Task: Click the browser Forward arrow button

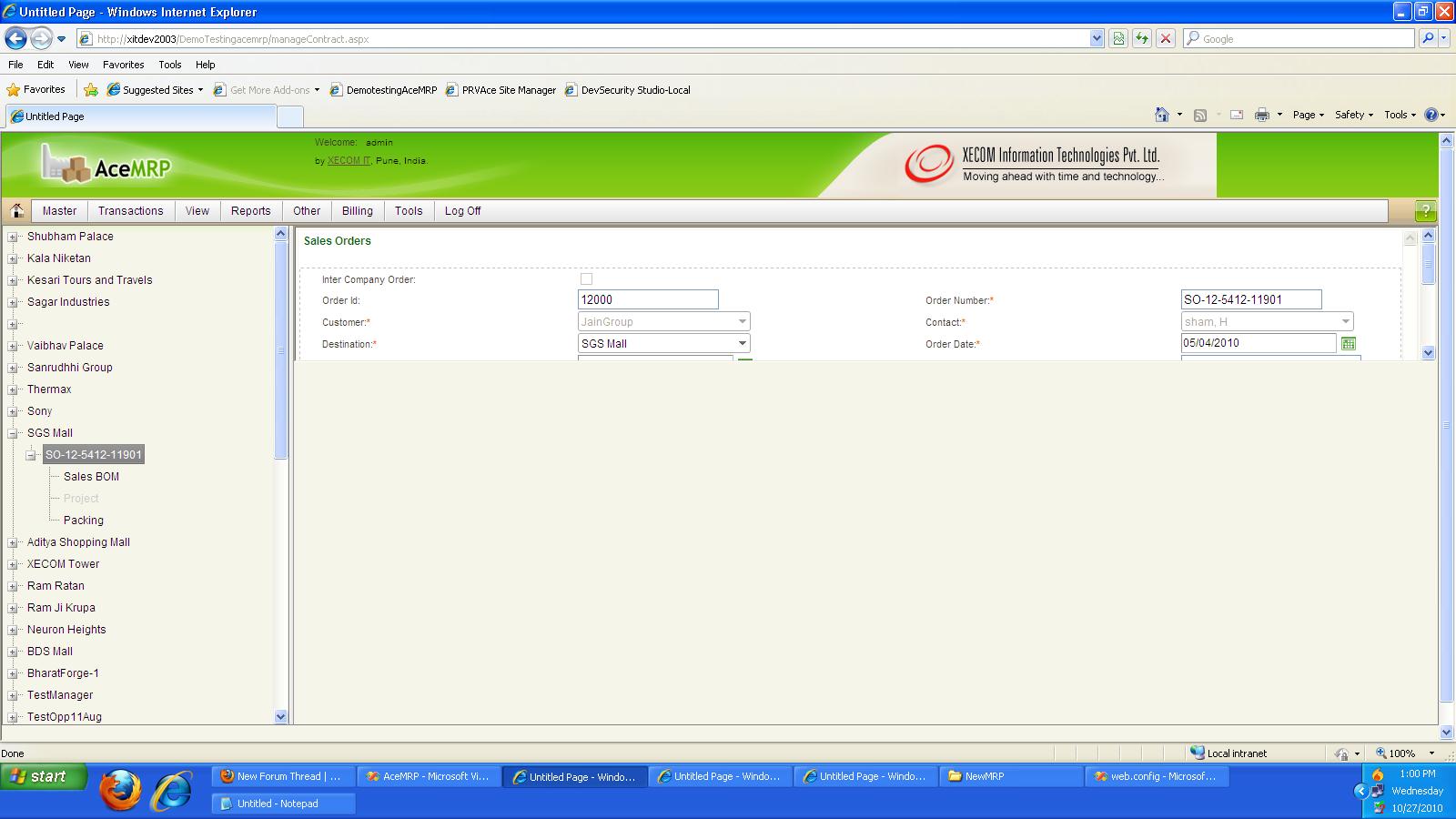Action: point(40,38)
